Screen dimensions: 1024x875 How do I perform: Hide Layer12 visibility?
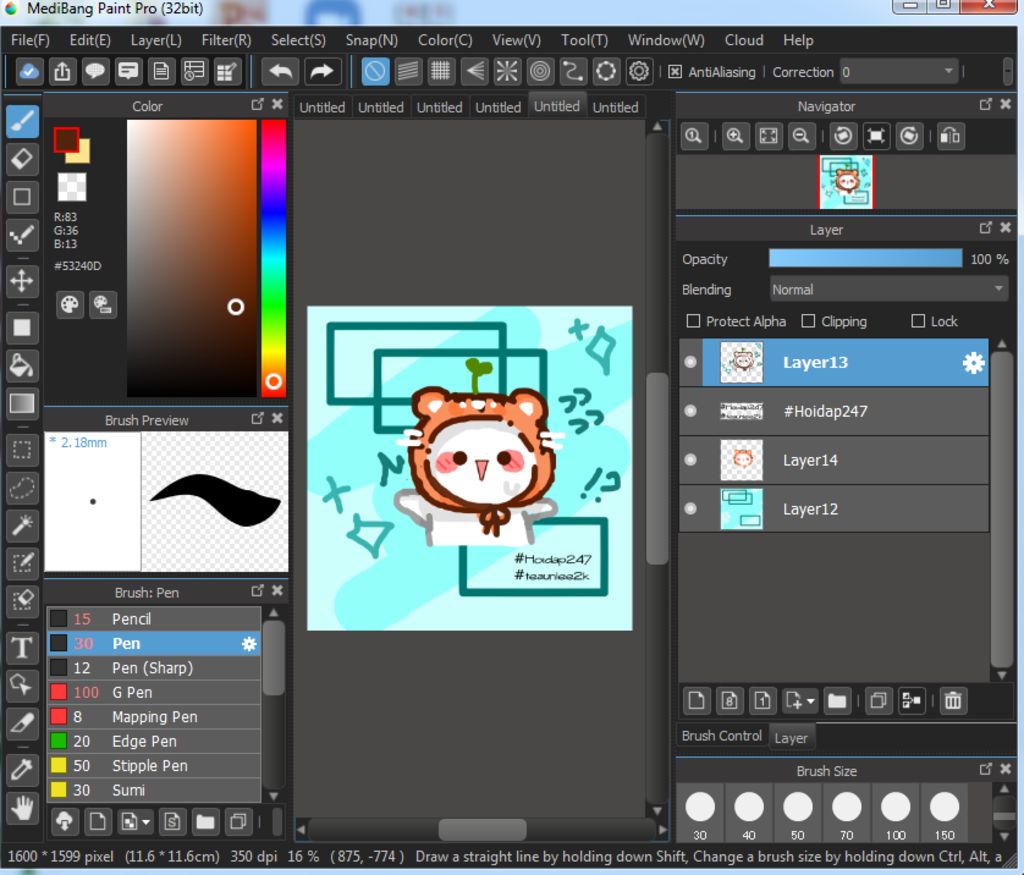click(x=690, y=509)
